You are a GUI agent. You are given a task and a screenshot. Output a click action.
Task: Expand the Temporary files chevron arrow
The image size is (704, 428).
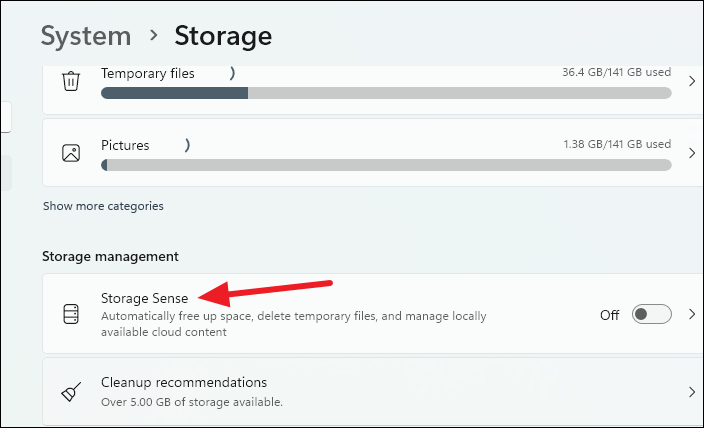pyautogui.click(x=691, y=81)
